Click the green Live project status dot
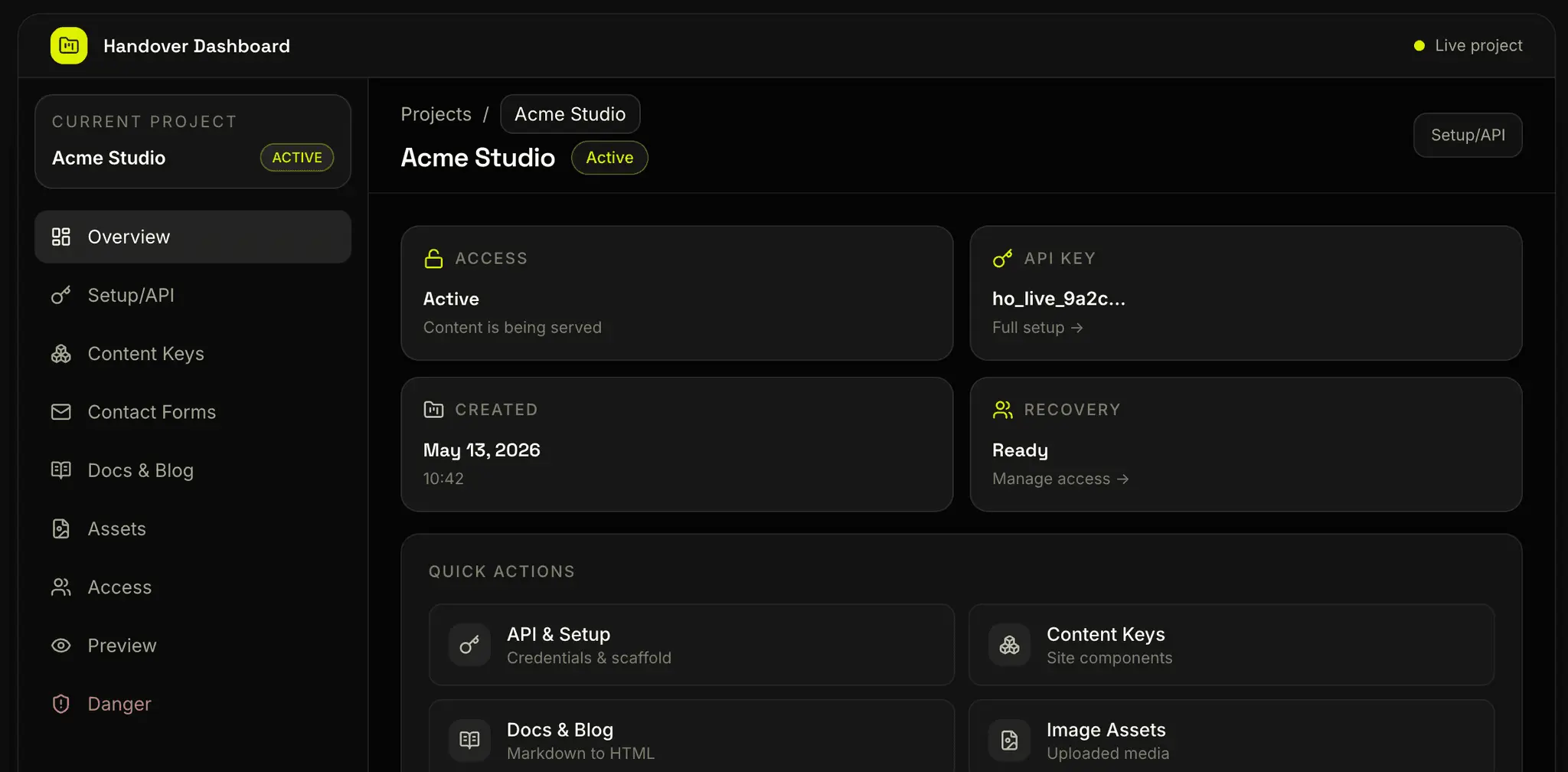The height and width of the screenshot is (772, 1568). click(1419, 46)
